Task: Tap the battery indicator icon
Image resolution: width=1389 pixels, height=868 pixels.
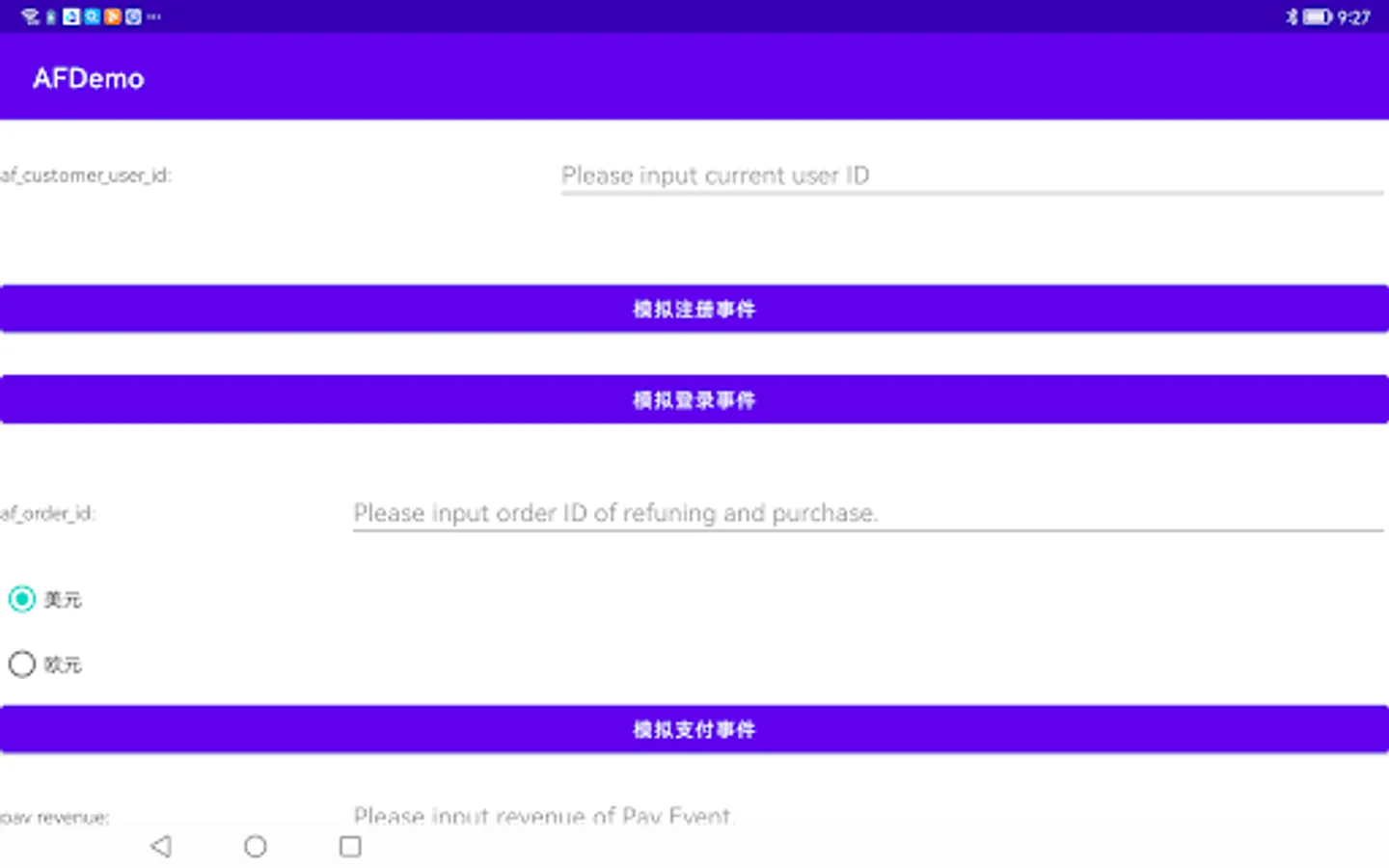Action: point(1317,16)
